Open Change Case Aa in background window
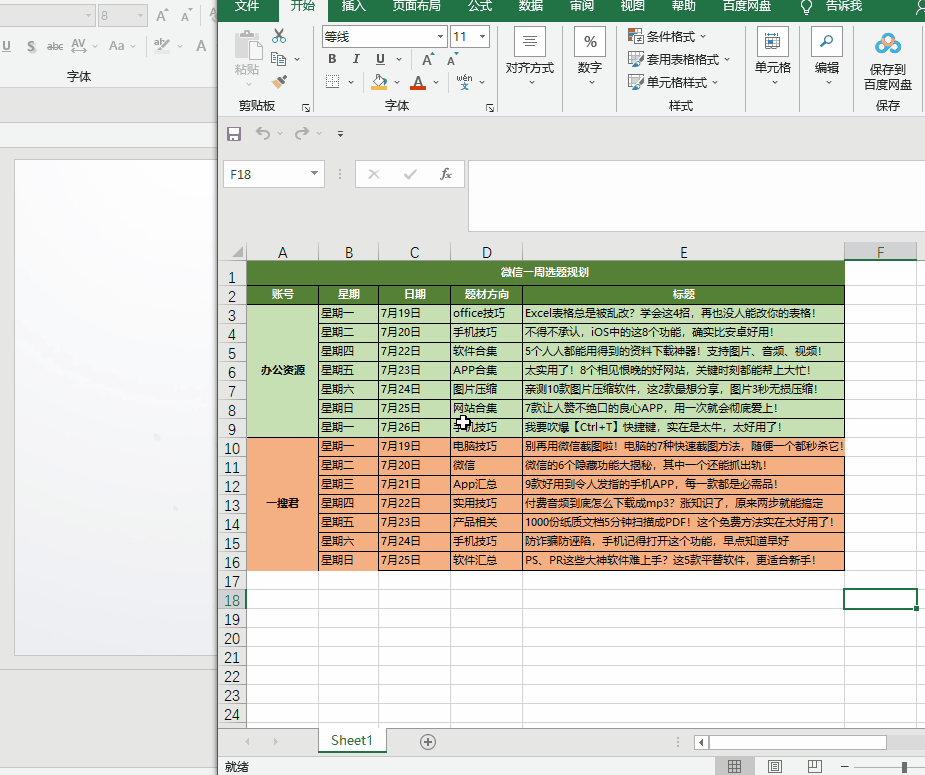 117,46
